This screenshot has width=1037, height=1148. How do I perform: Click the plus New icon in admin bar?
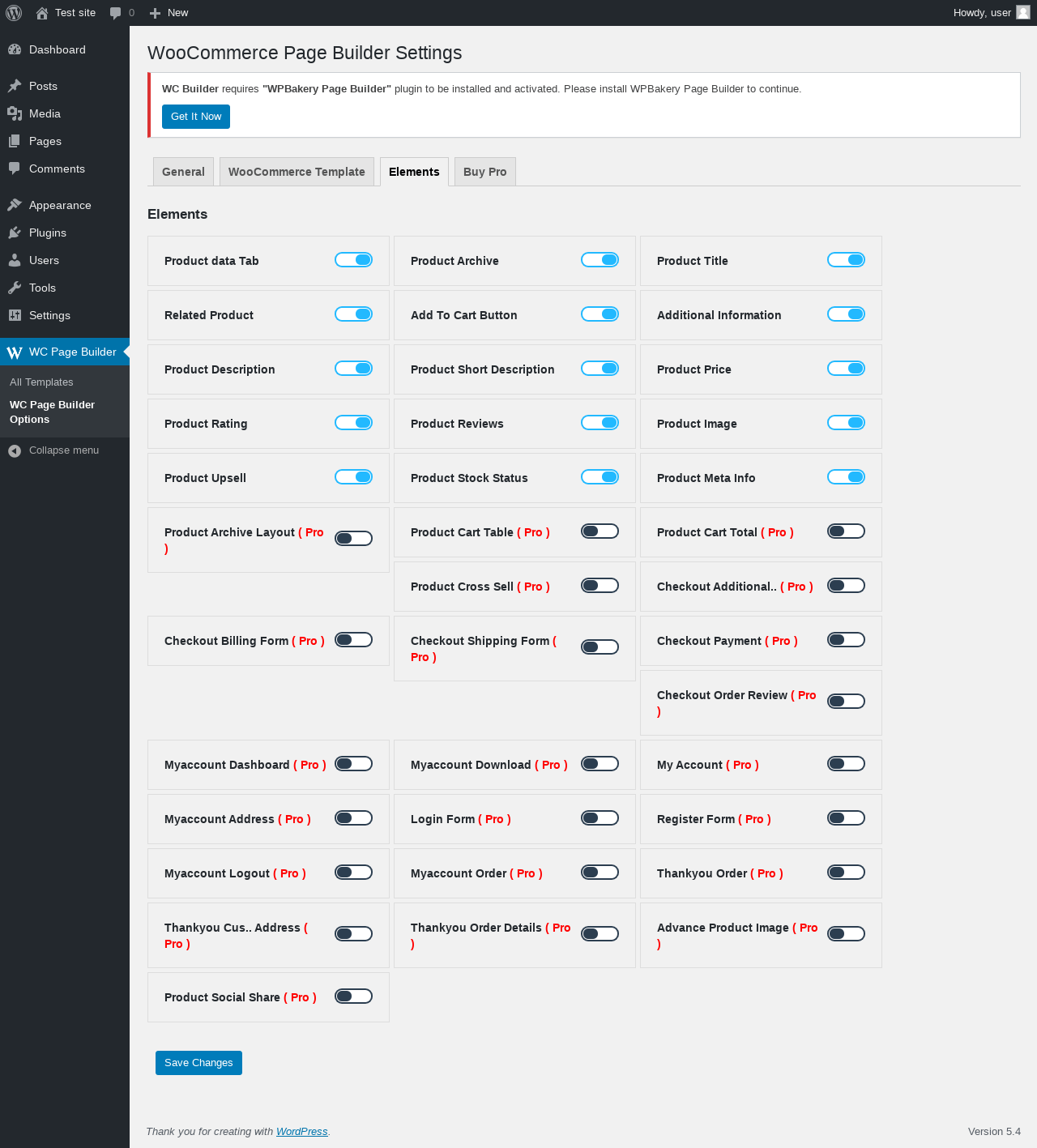click(156, 13)
